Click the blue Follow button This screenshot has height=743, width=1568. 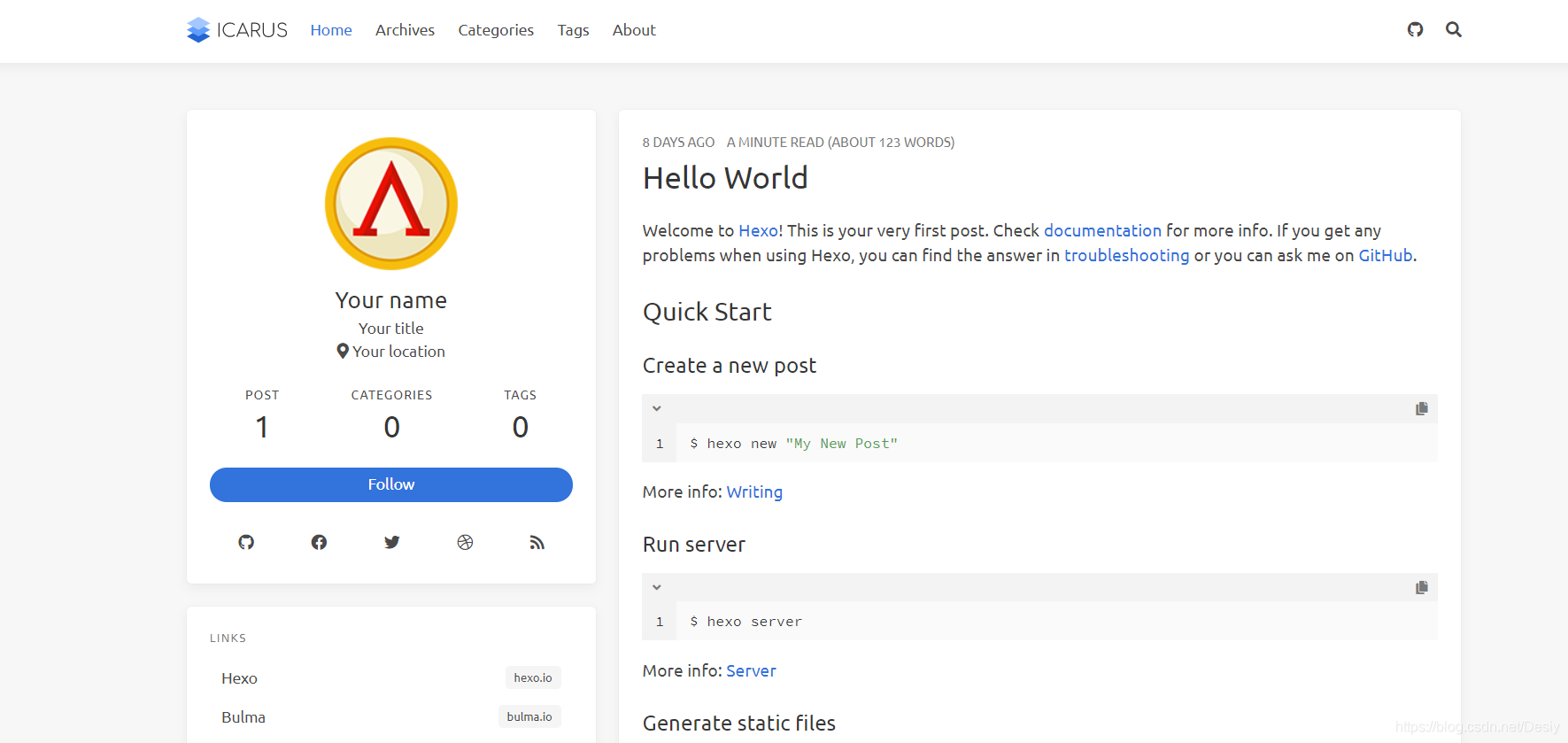tap(391, 484)
